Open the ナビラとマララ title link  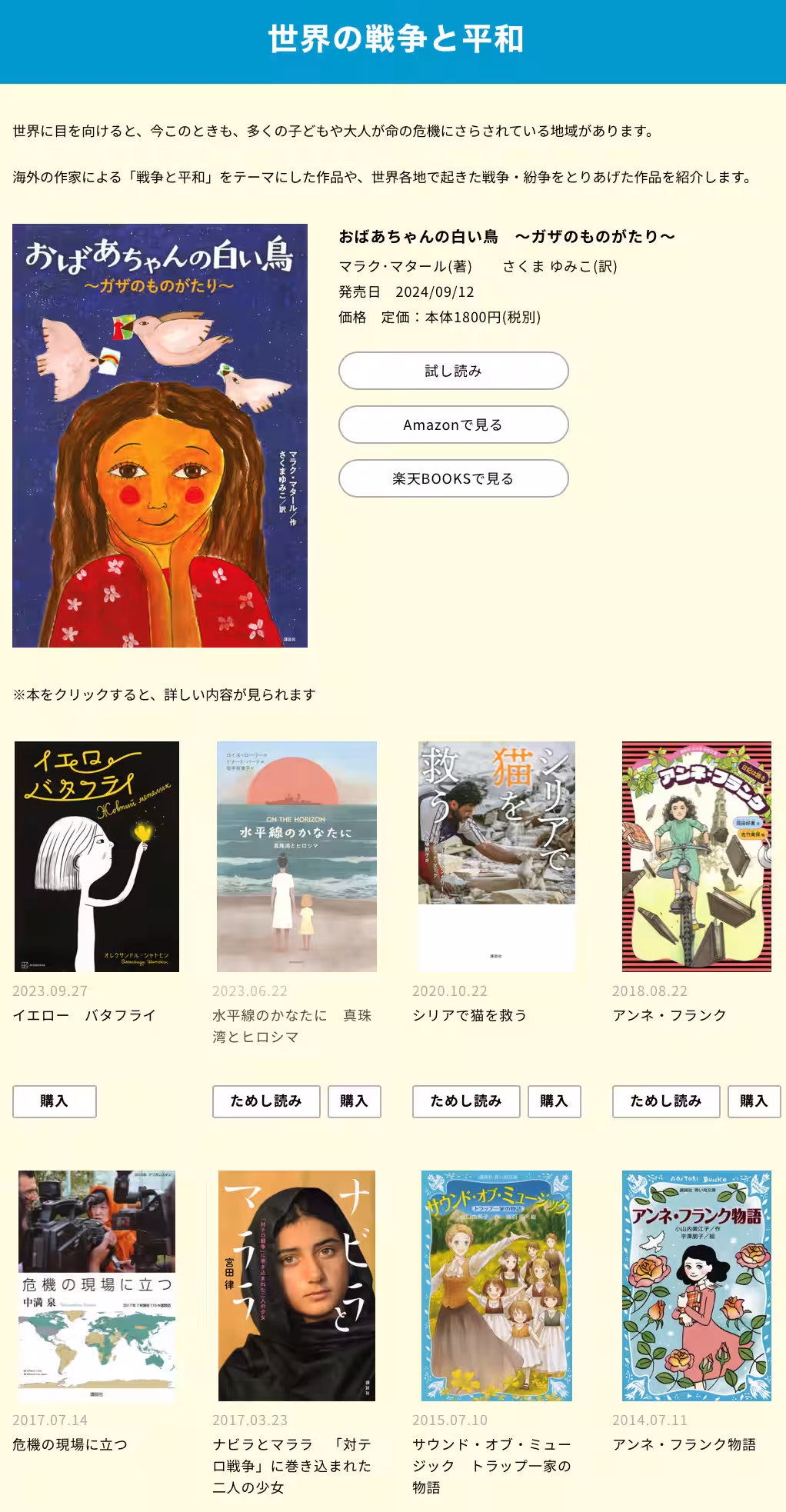[292, 1466]
